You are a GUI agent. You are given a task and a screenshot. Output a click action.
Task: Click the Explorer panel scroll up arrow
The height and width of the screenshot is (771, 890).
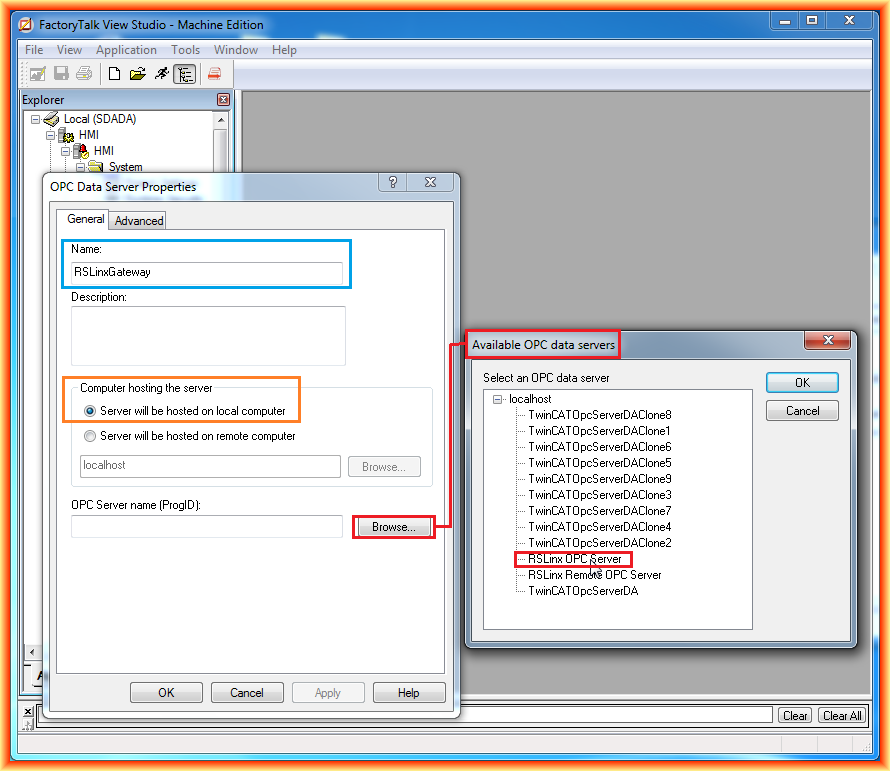(220, 119)
